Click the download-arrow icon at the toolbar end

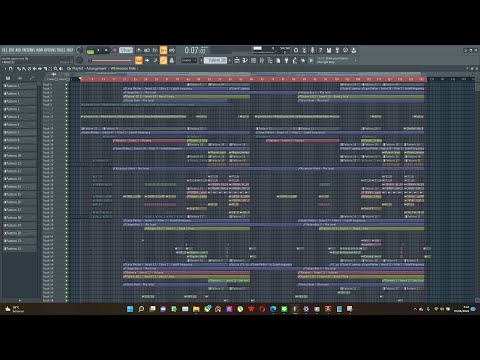pos(354,50)
